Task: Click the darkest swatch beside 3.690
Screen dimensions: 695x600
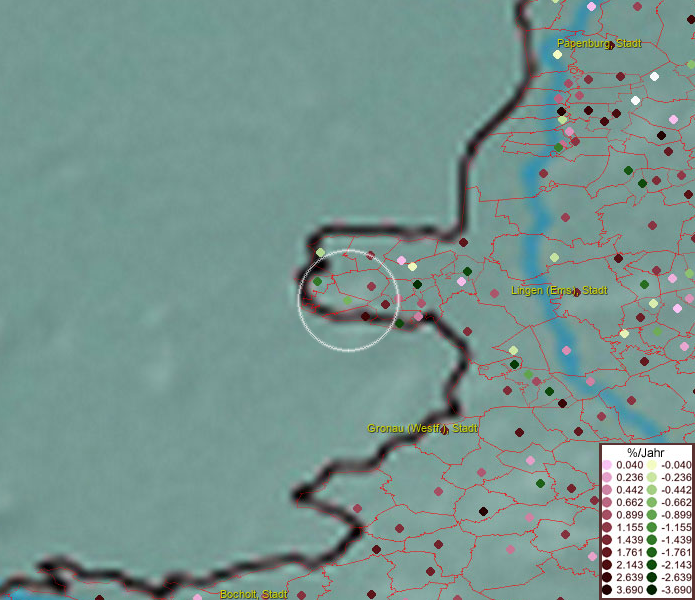Action: tap(607, 590)
